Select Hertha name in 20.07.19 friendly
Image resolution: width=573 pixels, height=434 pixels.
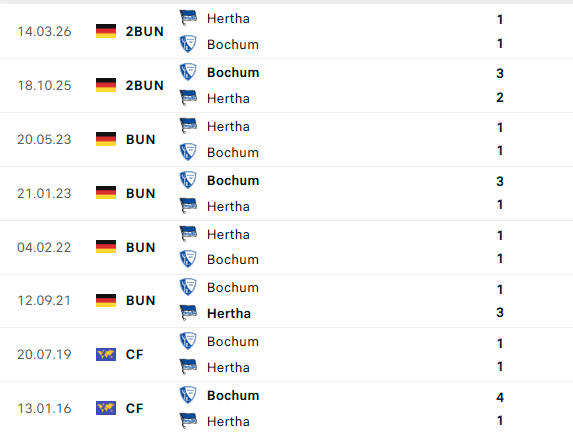228,368
